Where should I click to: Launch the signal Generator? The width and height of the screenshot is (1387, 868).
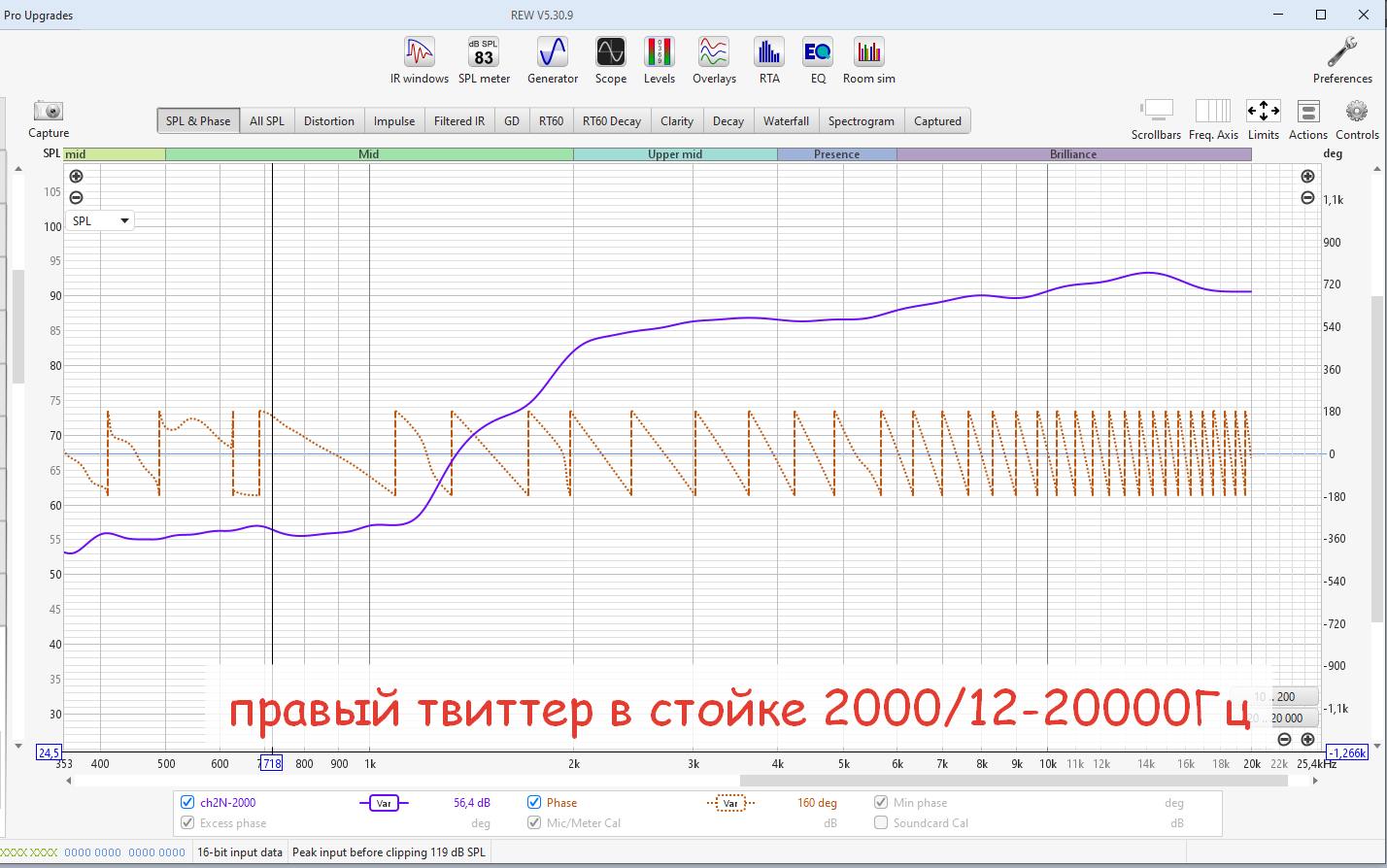[x=553, y=60]
